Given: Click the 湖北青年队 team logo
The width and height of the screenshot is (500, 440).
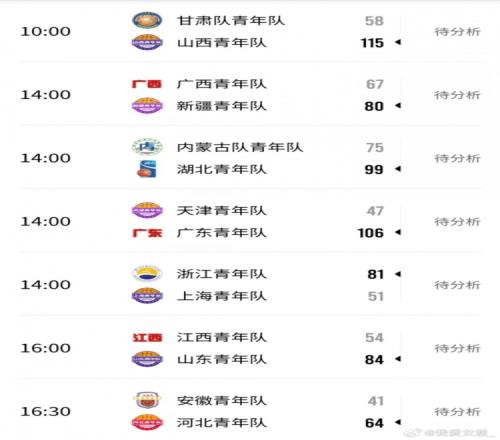Looking at the screenshot, I should 147,169.
